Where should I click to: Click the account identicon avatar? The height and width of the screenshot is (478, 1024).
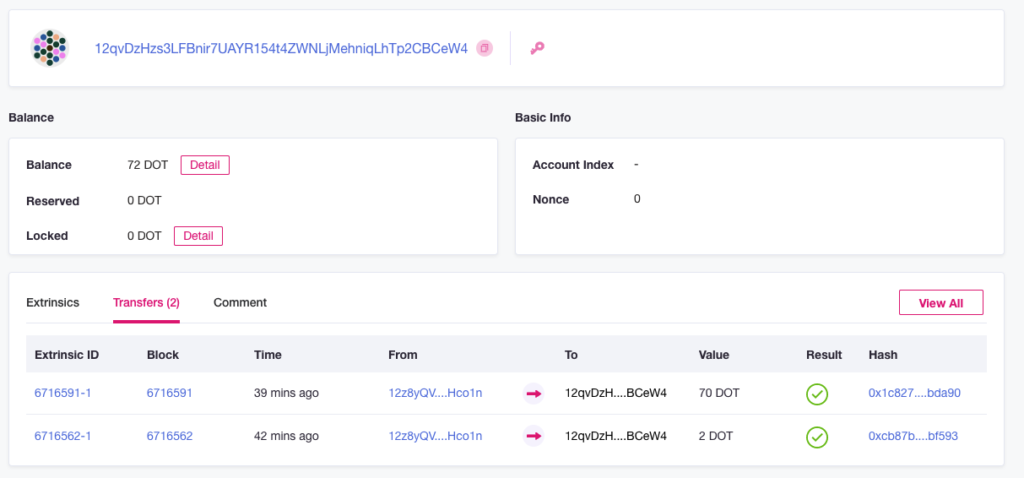[x=50, y=48]
